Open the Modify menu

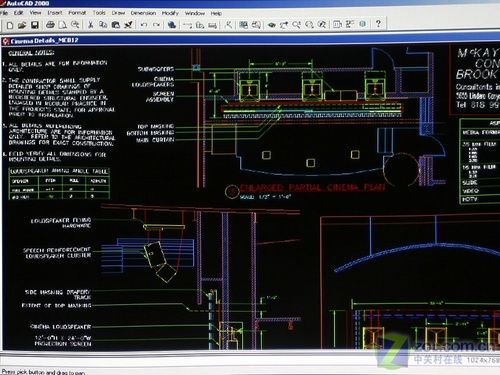[170, 13]
